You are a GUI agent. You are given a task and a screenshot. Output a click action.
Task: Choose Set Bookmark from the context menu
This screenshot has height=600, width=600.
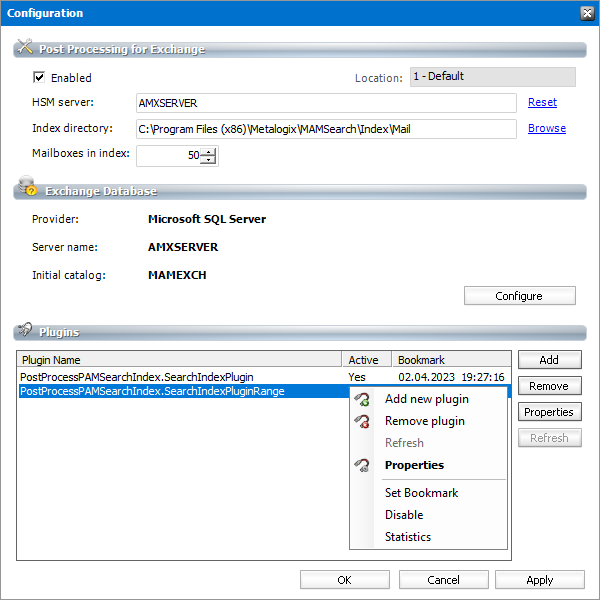coord(421,493)
